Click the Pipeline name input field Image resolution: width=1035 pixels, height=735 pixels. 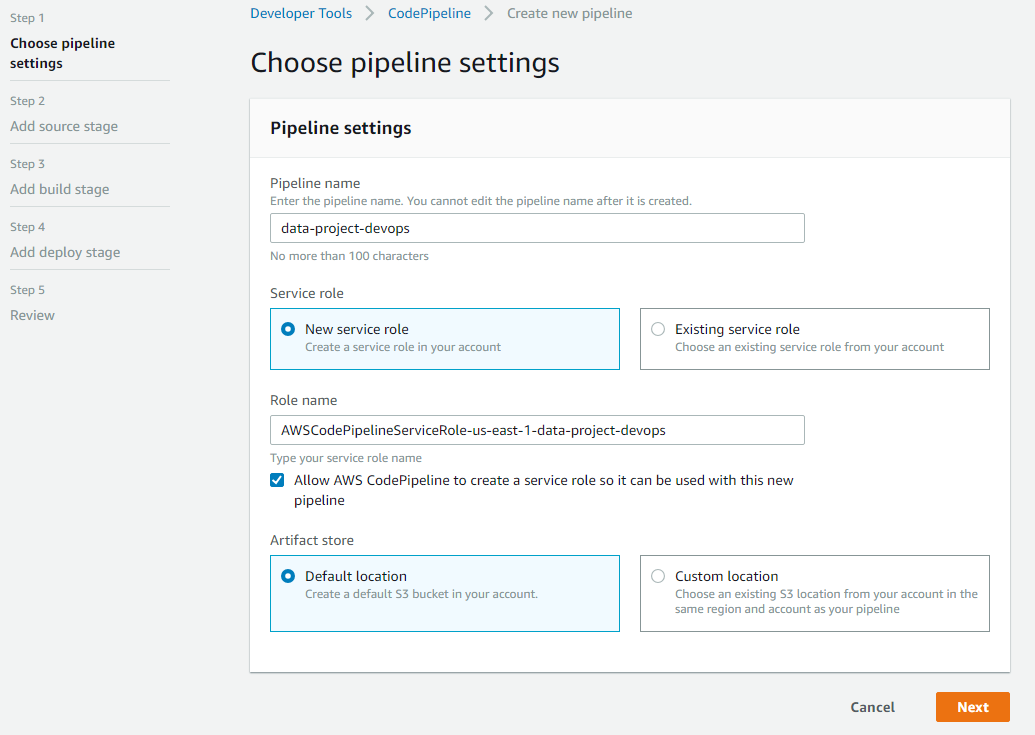coord(537,228)
